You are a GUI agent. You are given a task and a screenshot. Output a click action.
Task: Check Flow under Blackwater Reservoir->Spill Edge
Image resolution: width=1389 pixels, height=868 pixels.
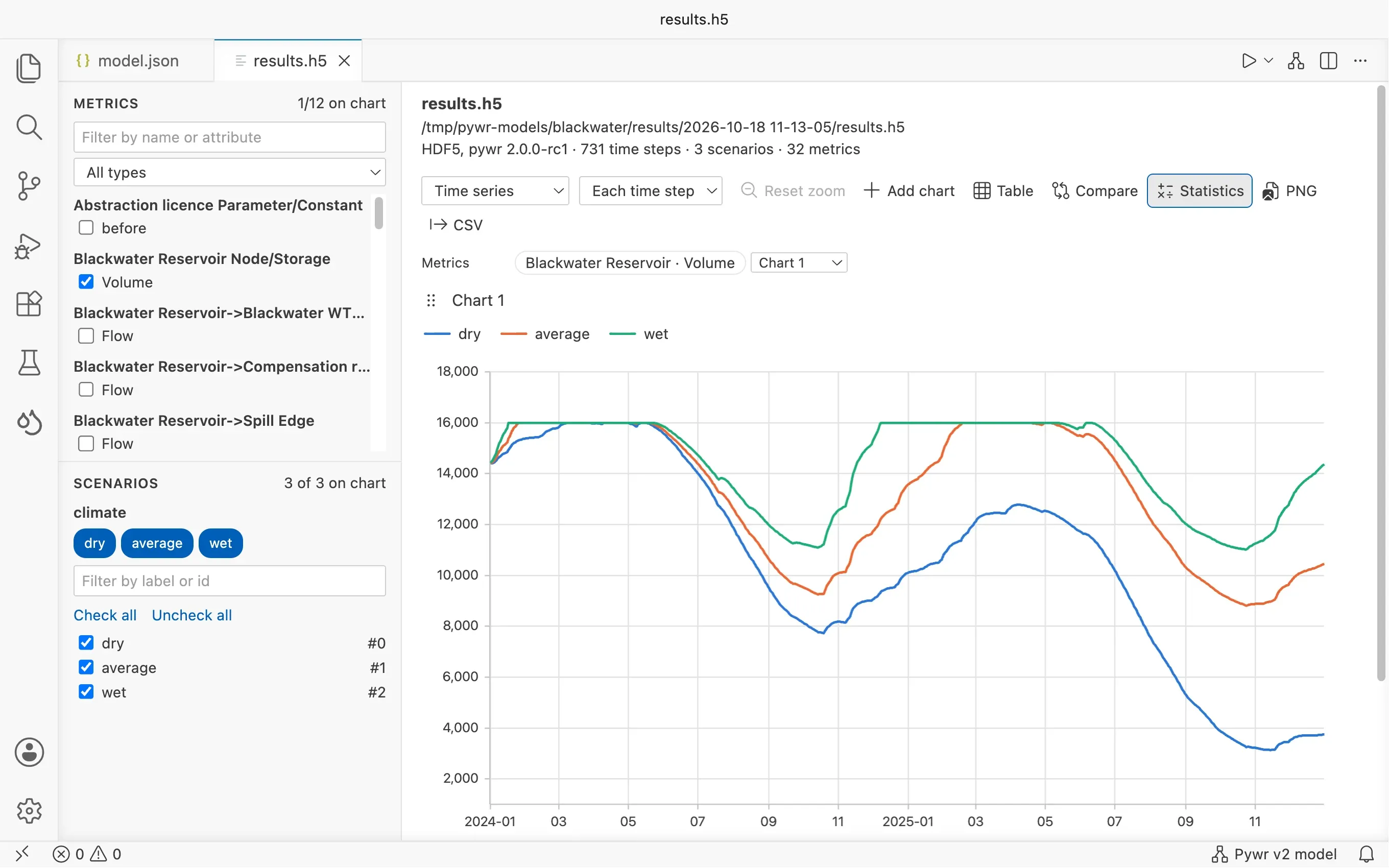(x=86, y=444)
